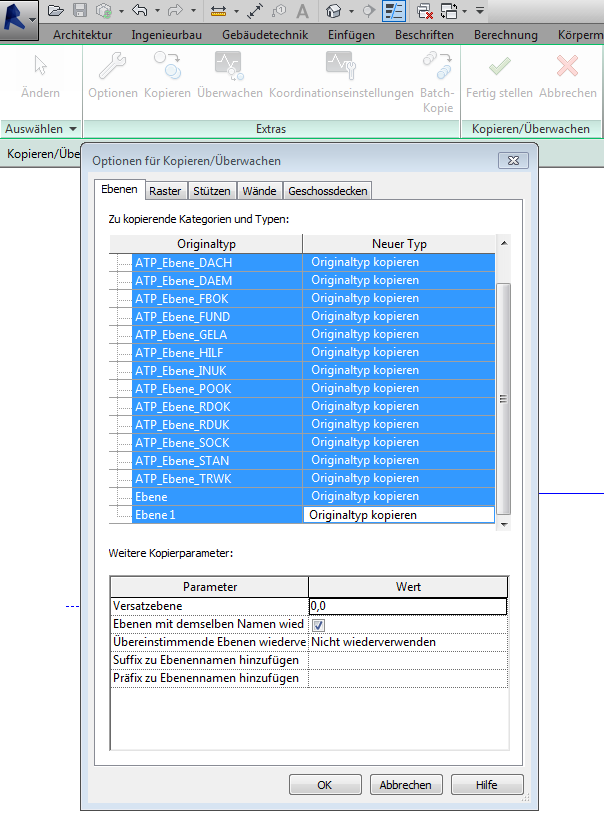Toggle 'Ebenen mit demselben Namen' checkbox
This screenshot has height=813, width=604.
(x=318, y=624)
